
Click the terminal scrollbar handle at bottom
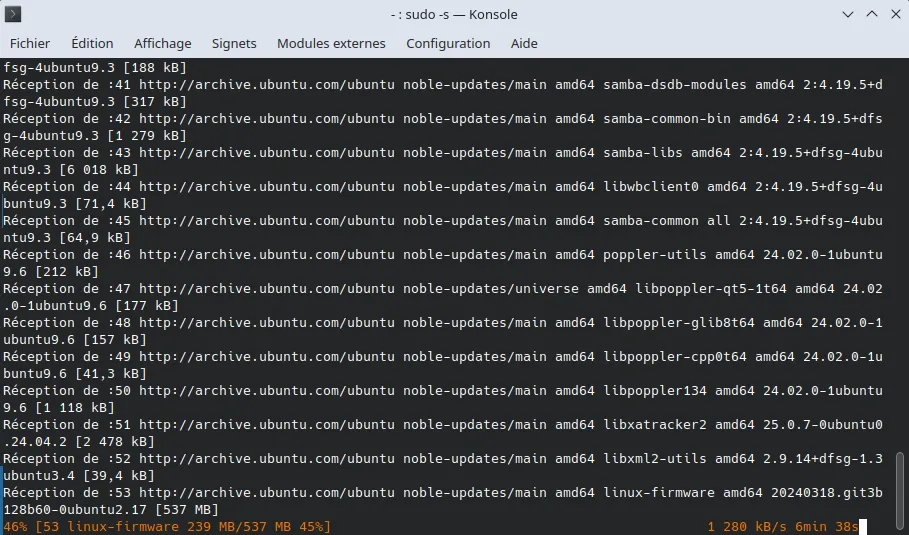[901, 490]
